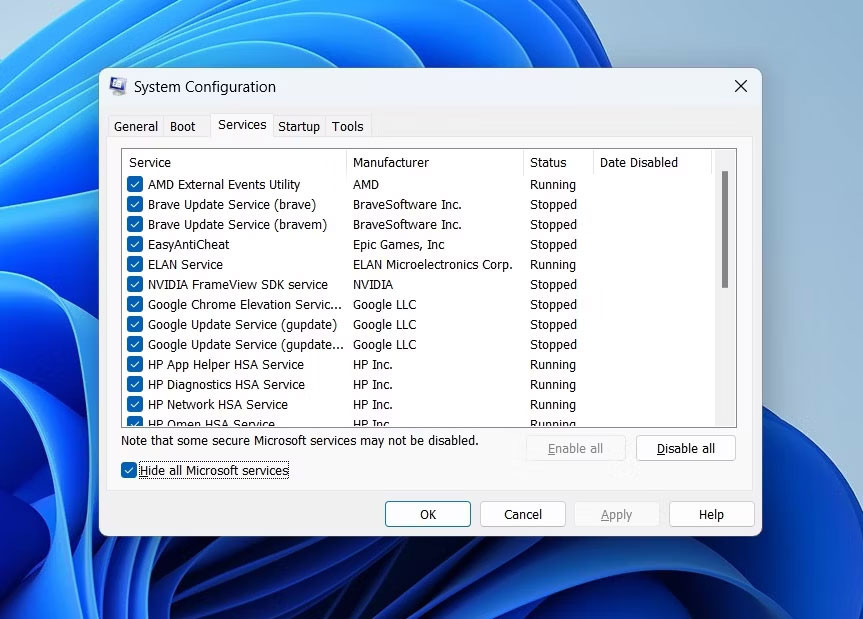Disable Brave Update Service (brave)
The height and width of the screenshot is (619, 863).
coord(134,204)
